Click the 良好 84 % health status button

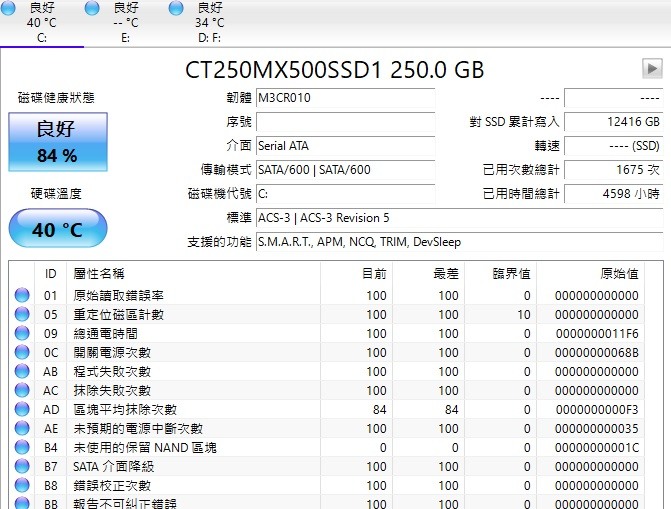[58, 142]
